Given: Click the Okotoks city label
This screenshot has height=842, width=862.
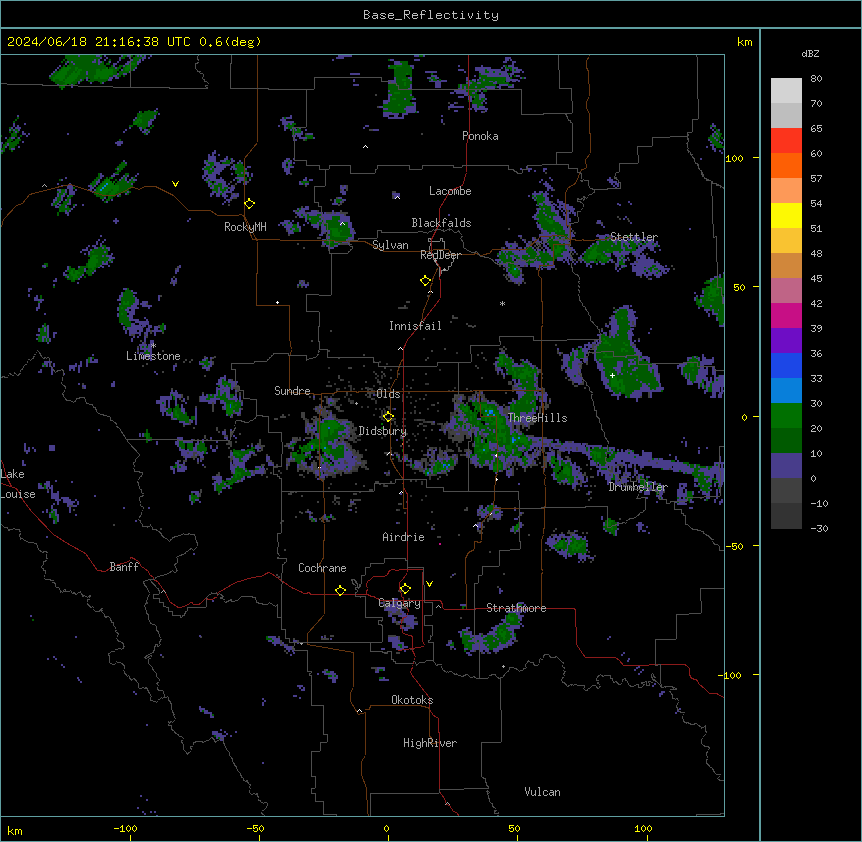Looking at the screenshot, I should (412, 700).
